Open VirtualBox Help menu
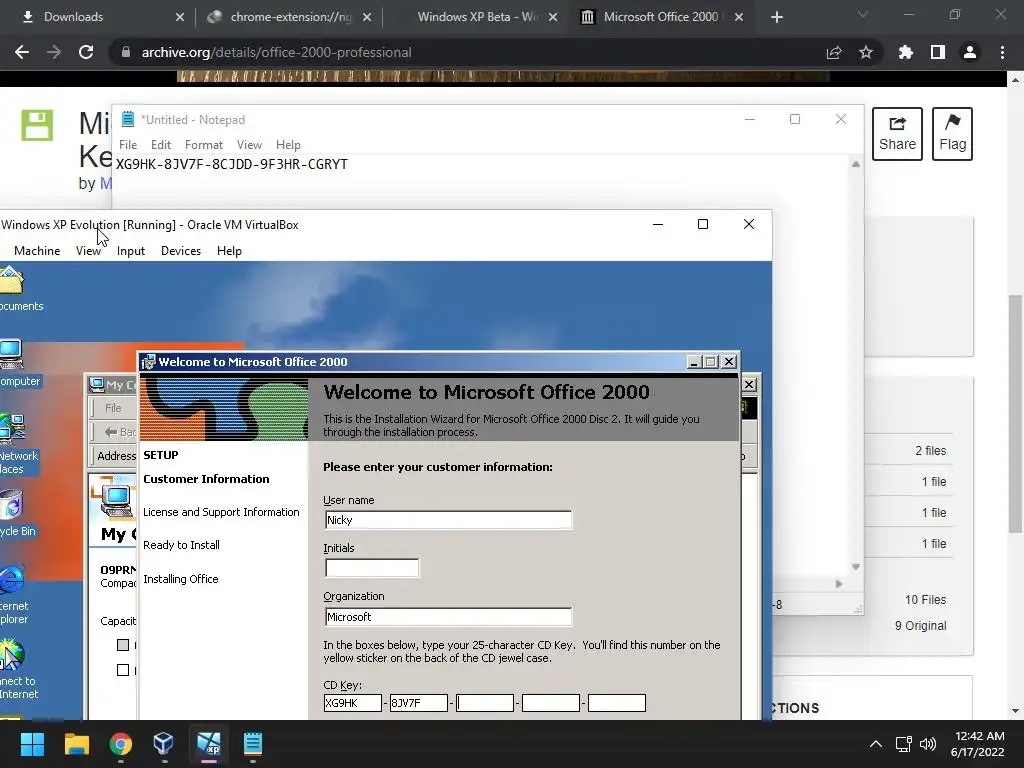Viewport: 1024px width, 768px height. [x=229, y=251]
